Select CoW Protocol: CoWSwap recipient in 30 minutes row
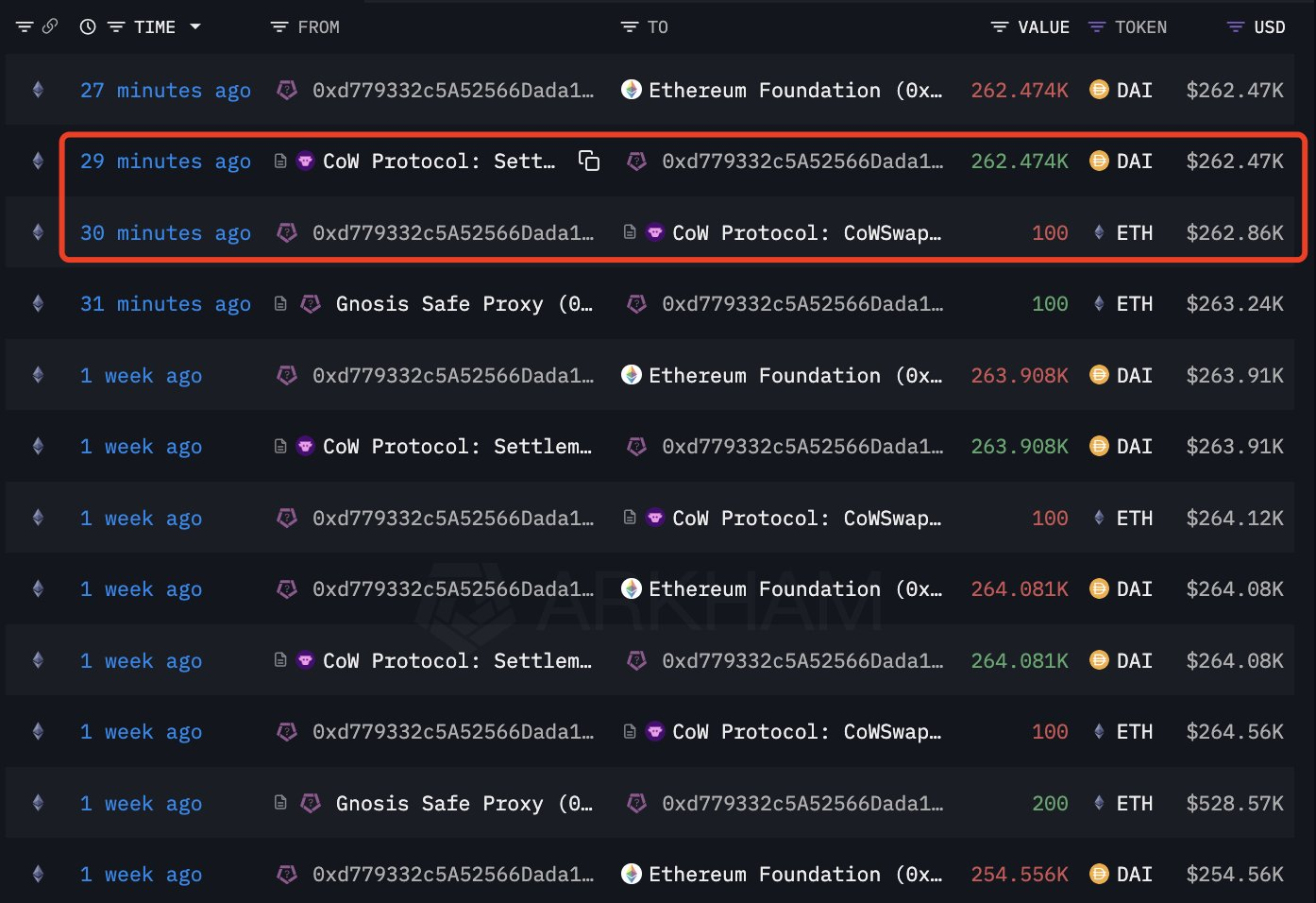The width and height of the screenshot is (1316, 903). (x=805, y=233)
